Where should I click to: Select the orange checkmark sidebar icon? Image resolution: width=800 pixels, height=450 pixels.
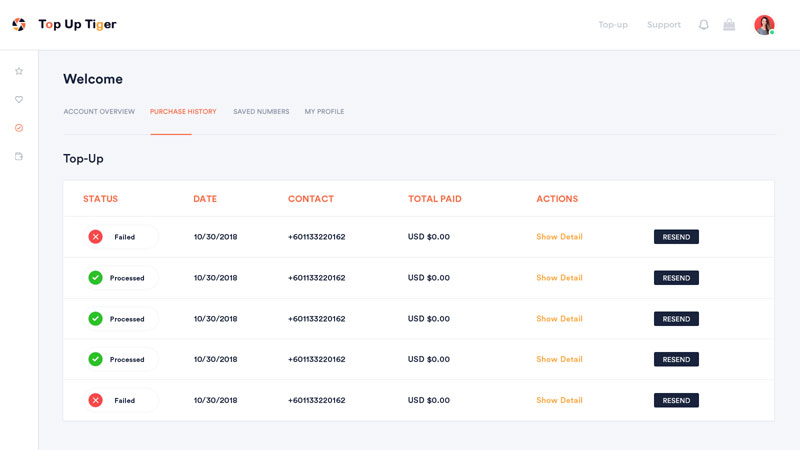point(19,128)
